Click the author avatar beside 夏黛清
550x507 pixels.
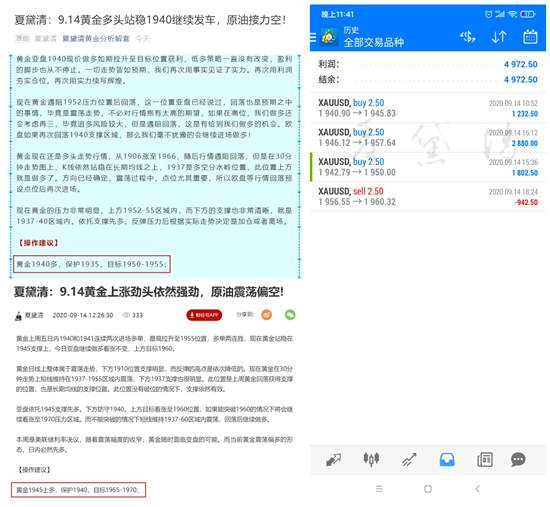pyautogui.click(x=18, y=315)
